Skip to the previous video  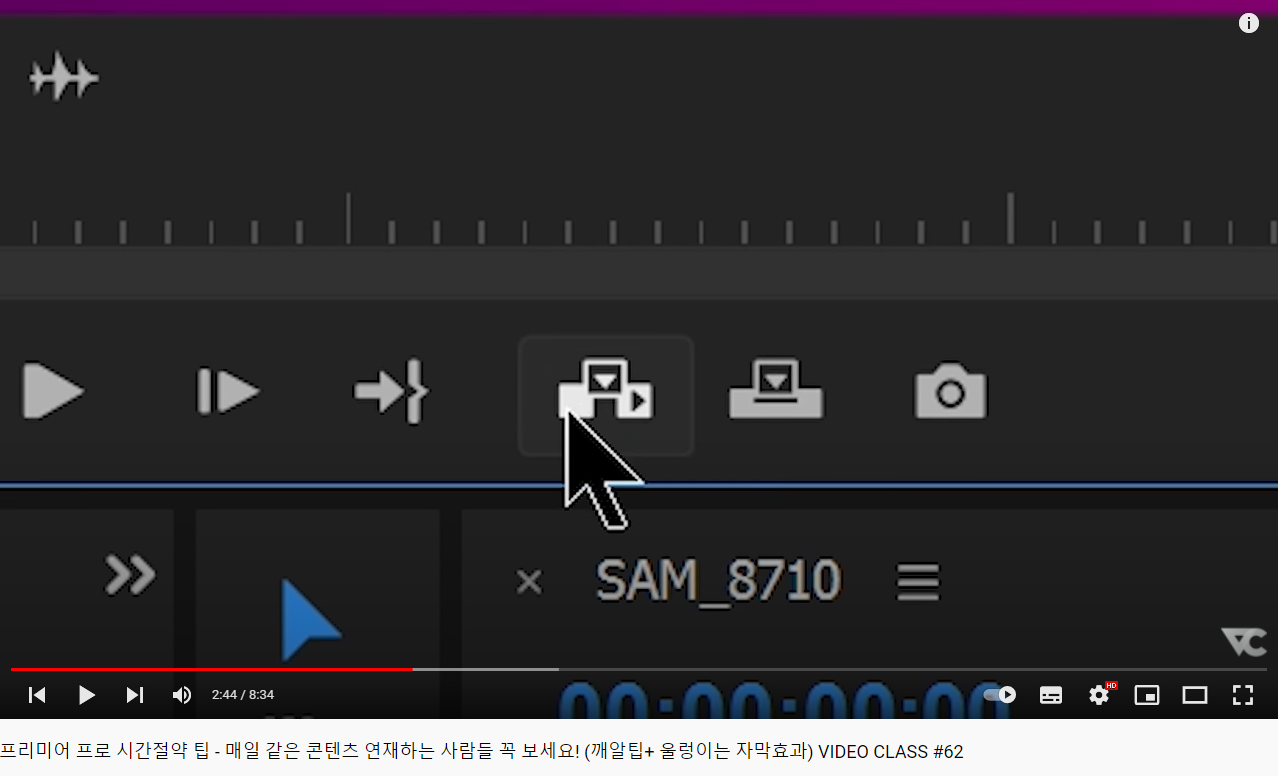click(37, 694)
